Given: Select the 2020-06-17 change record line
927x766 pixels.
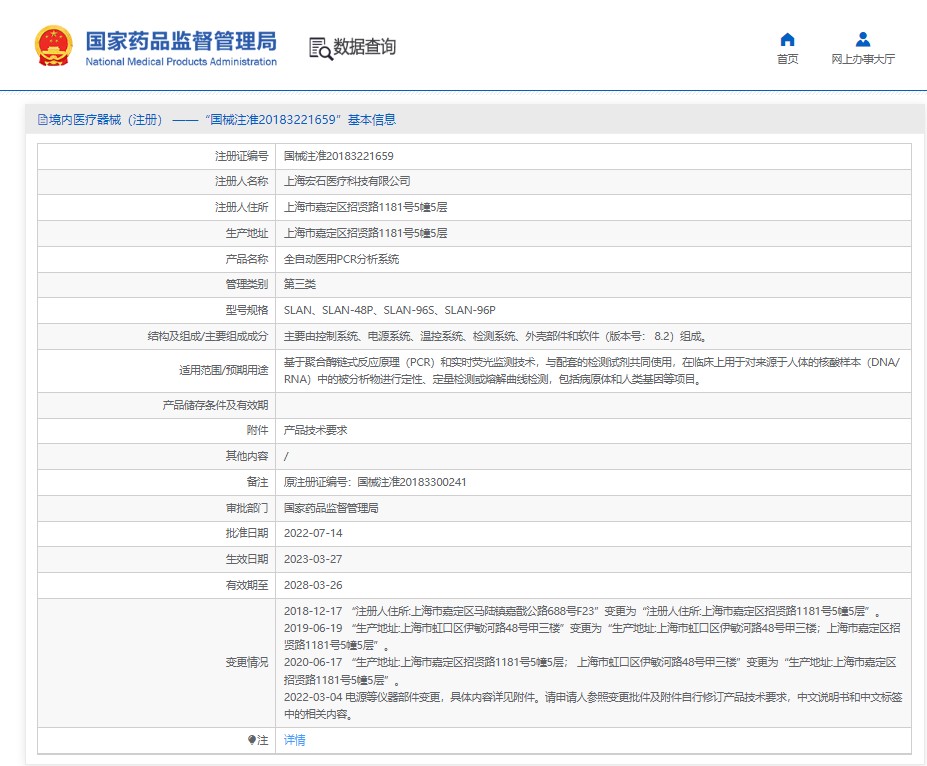Looking at the screenshot, I should (590, 671).
